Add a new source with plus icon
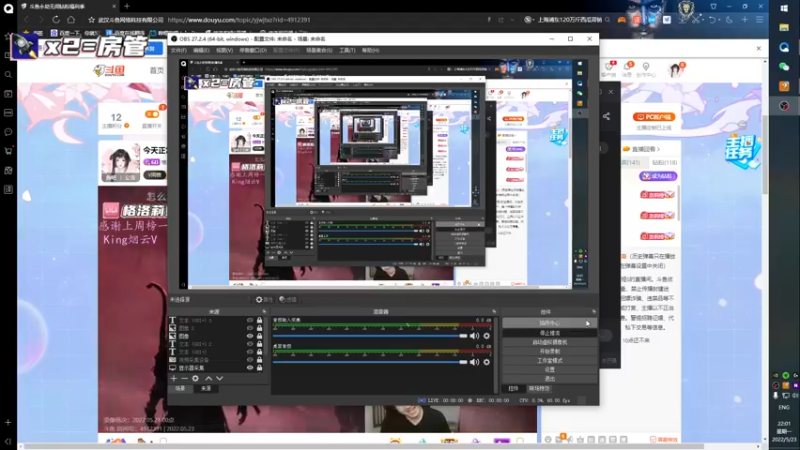800x450 pixels. [x=173, y=379]
